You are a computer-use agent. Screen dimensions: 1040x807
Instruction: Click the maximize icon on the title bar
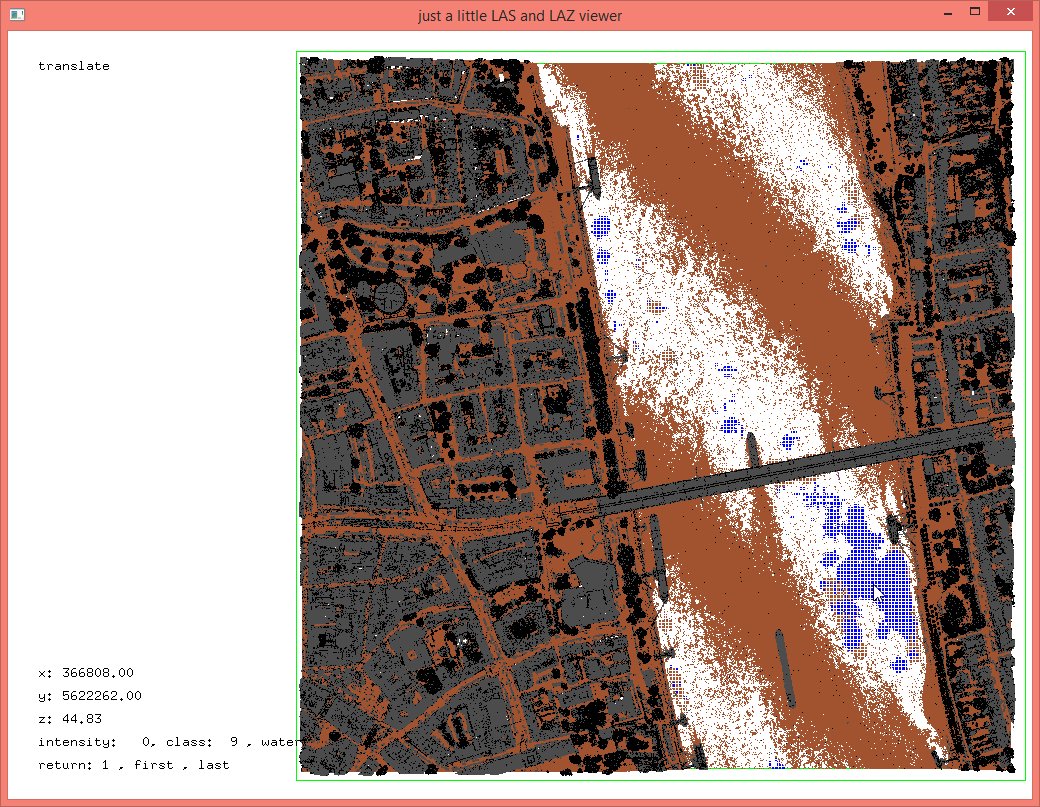click(975, 11)
